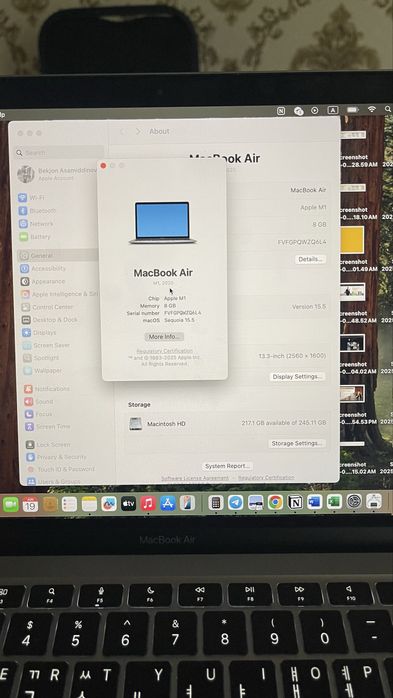Viewport: 393px width, 698px height.
Task: Open Screen Saver settings
Action: 46,345
